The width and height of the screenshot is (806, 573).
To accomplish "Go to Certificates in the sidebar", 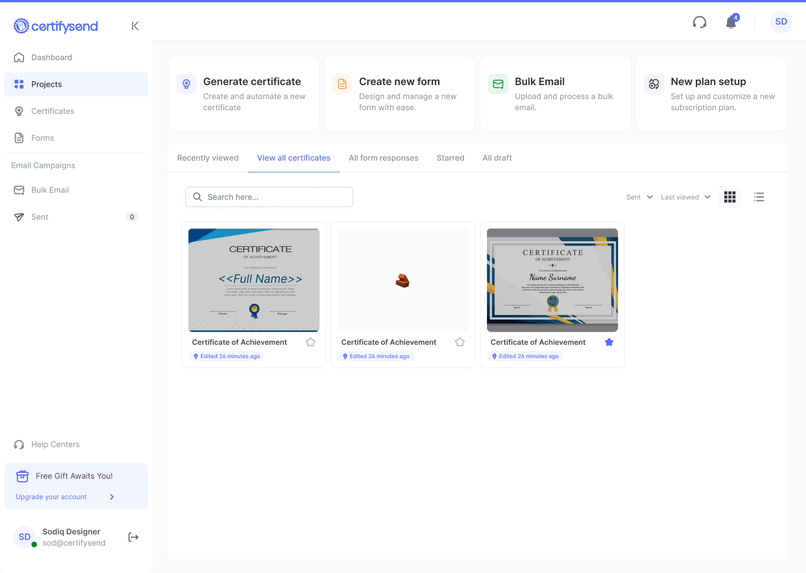I will click(76, 111).
